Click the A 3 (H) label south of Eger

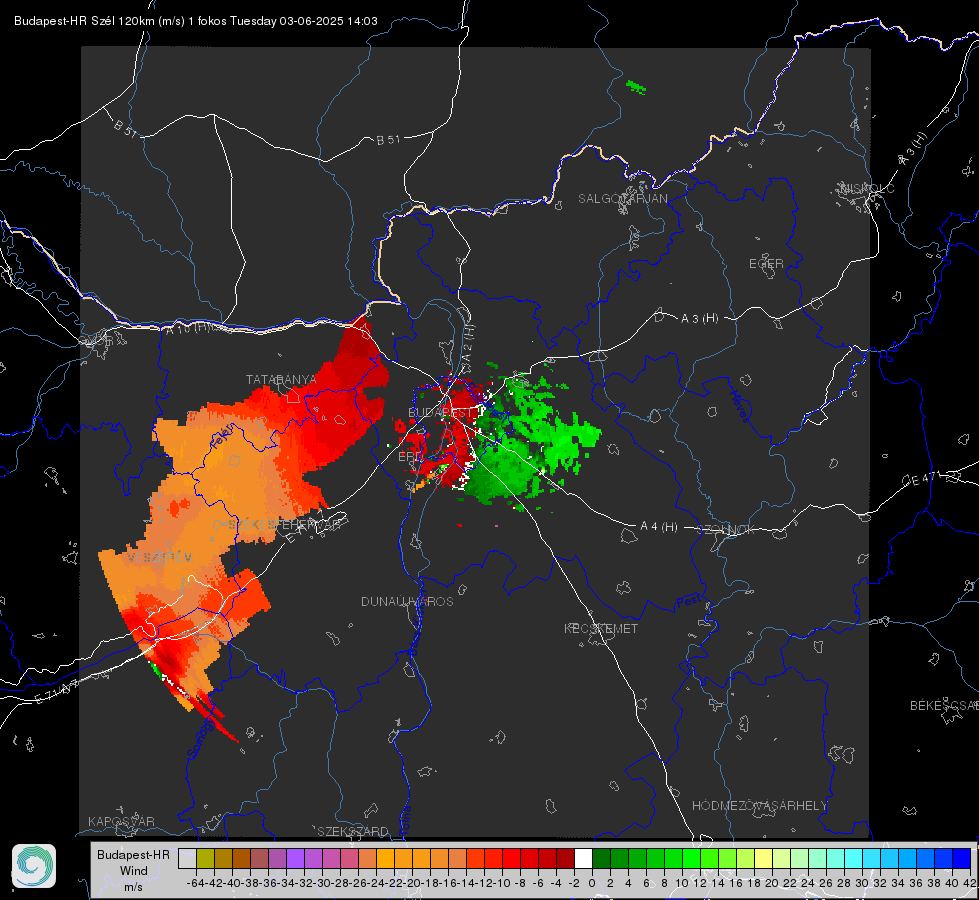point(699,319)
